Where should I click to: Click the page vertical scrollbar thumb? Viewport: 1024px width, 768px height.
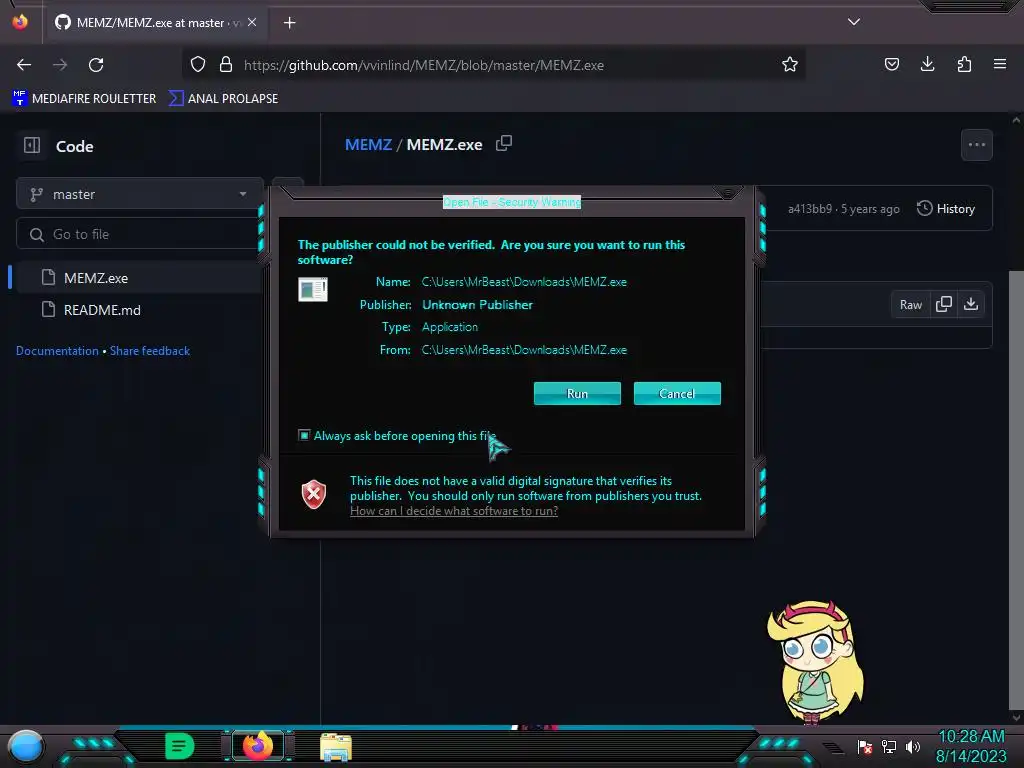[1016, 490]
